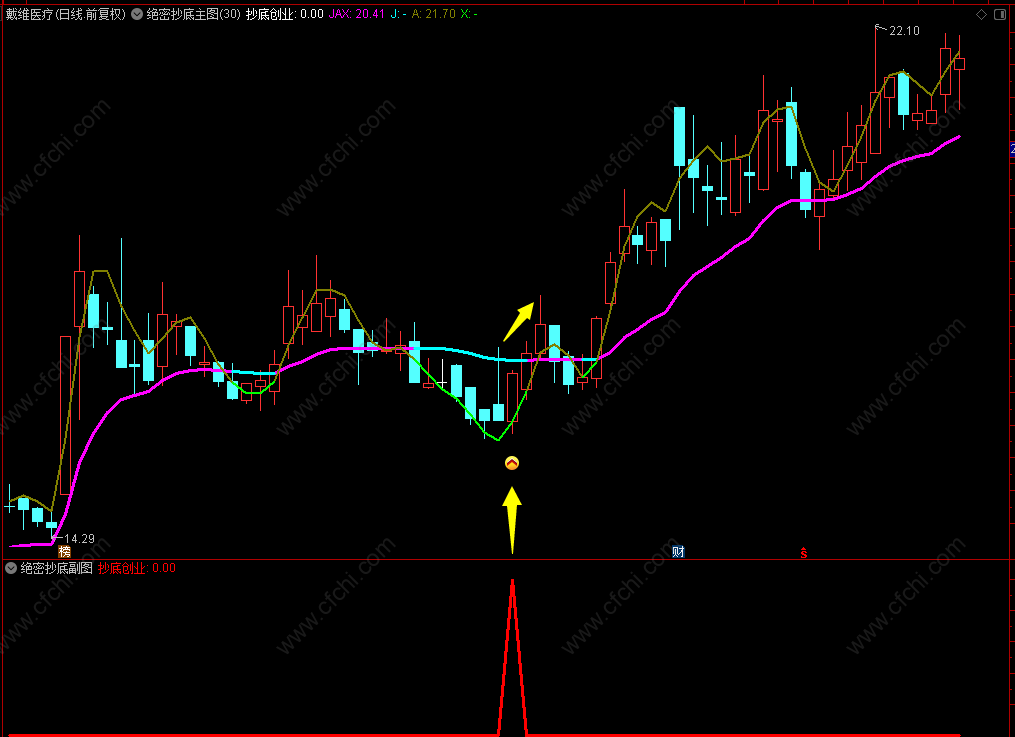Screen dimensions: 1015x737
Task: Click the 22.10 high price label
Action: [x=904, y=30]
